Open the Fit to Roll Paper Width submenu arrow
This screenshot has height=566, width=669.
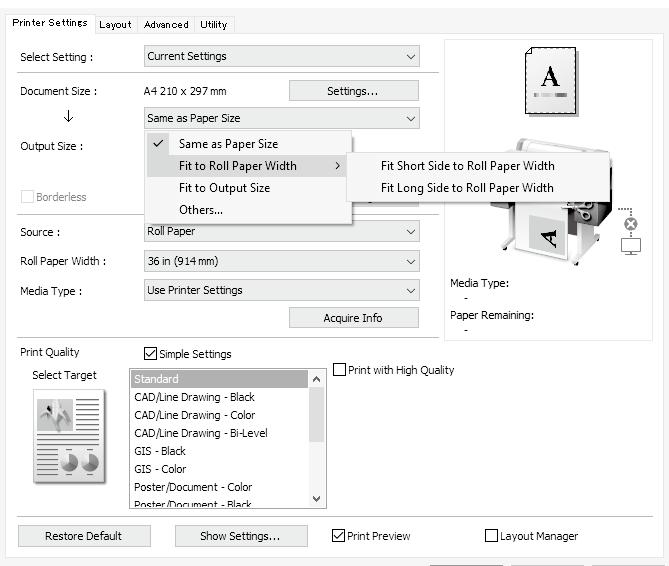click(337, 166)
